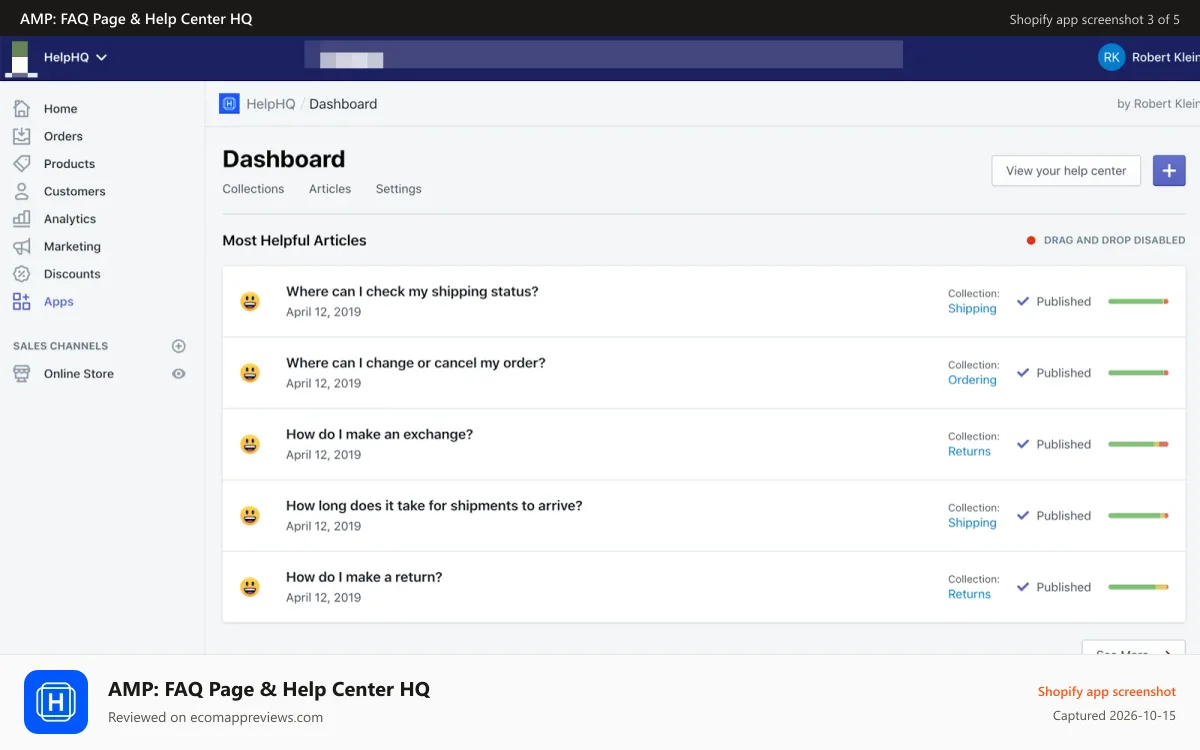The width and height of the screenshot is (1200, 750).
Task: Click the Home icon in the sidebar
Action: tap(21, 108)
